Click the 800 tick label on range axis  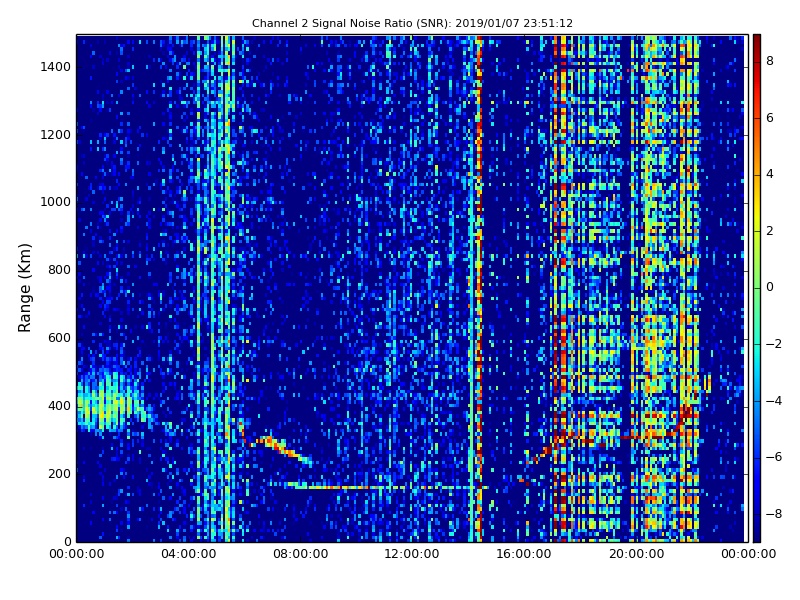[x=59, y=270]
